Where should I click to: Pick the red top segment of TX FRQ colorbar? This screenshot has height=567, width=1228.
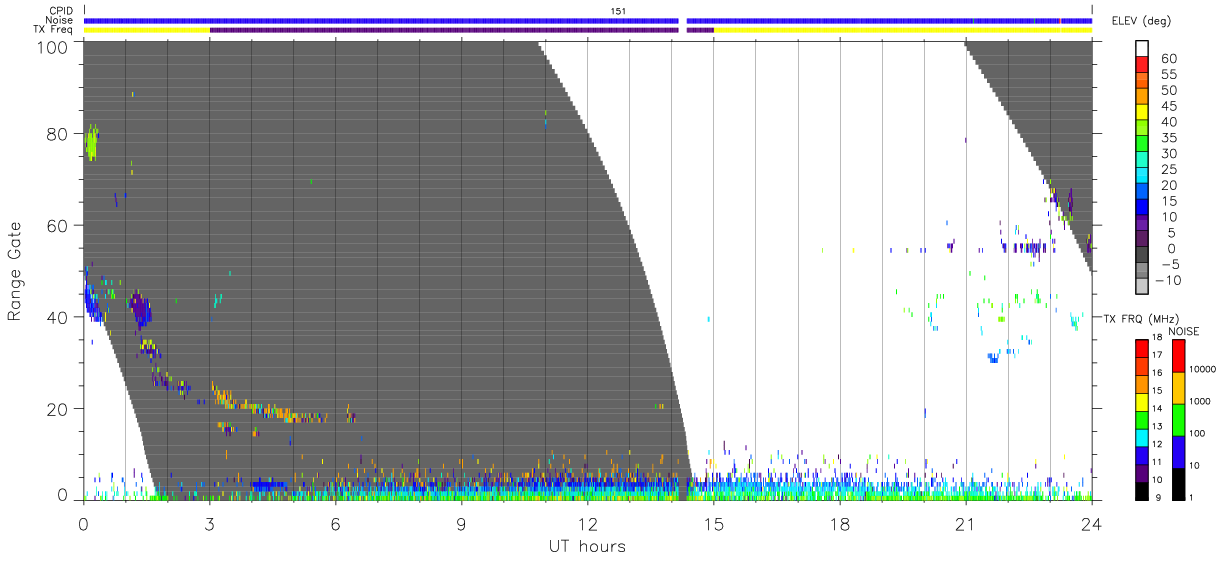click(x=1142, y=349)
